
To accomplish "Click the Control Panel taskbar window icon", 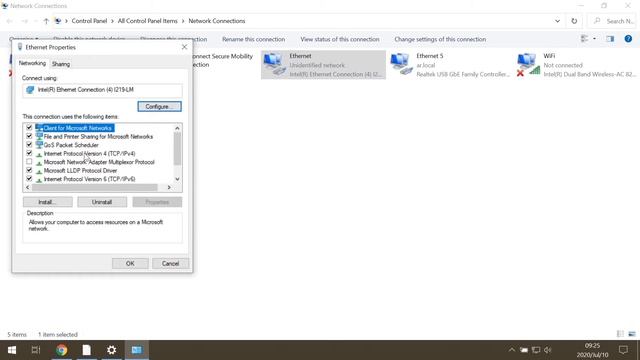I will [137, 350].
